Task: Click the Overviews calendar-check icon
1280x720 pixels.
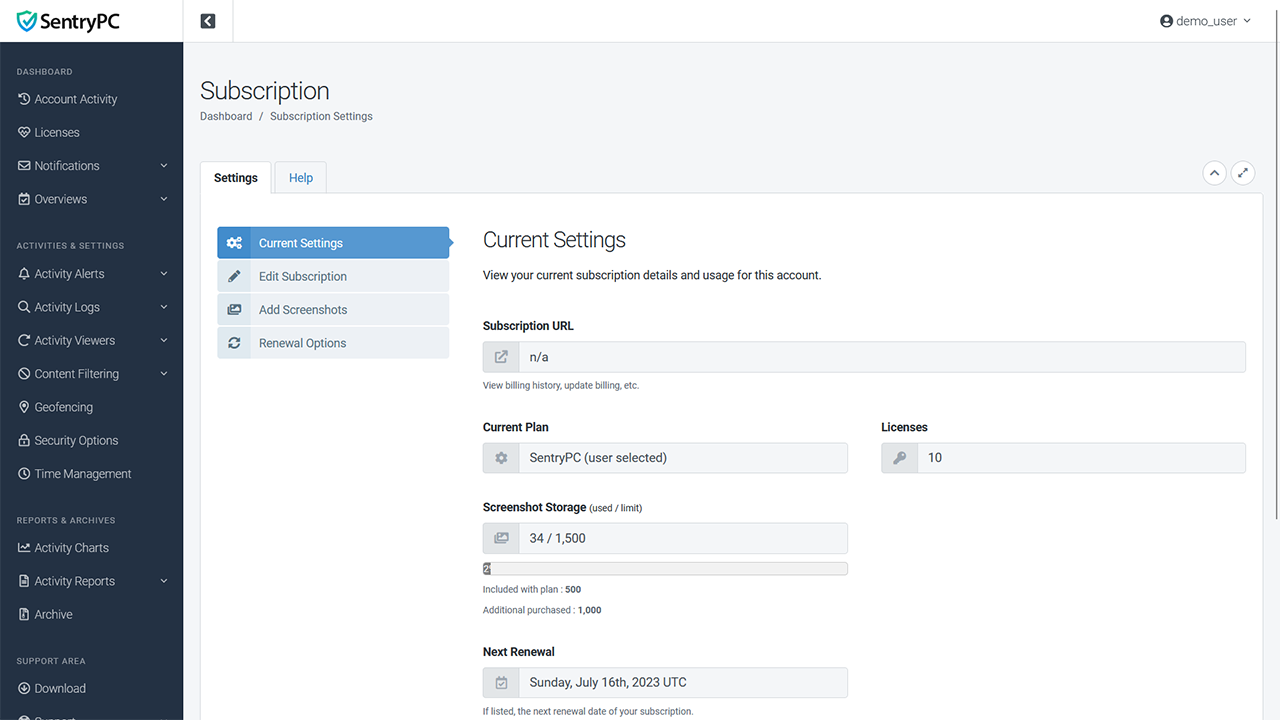Action: [24, 199]
